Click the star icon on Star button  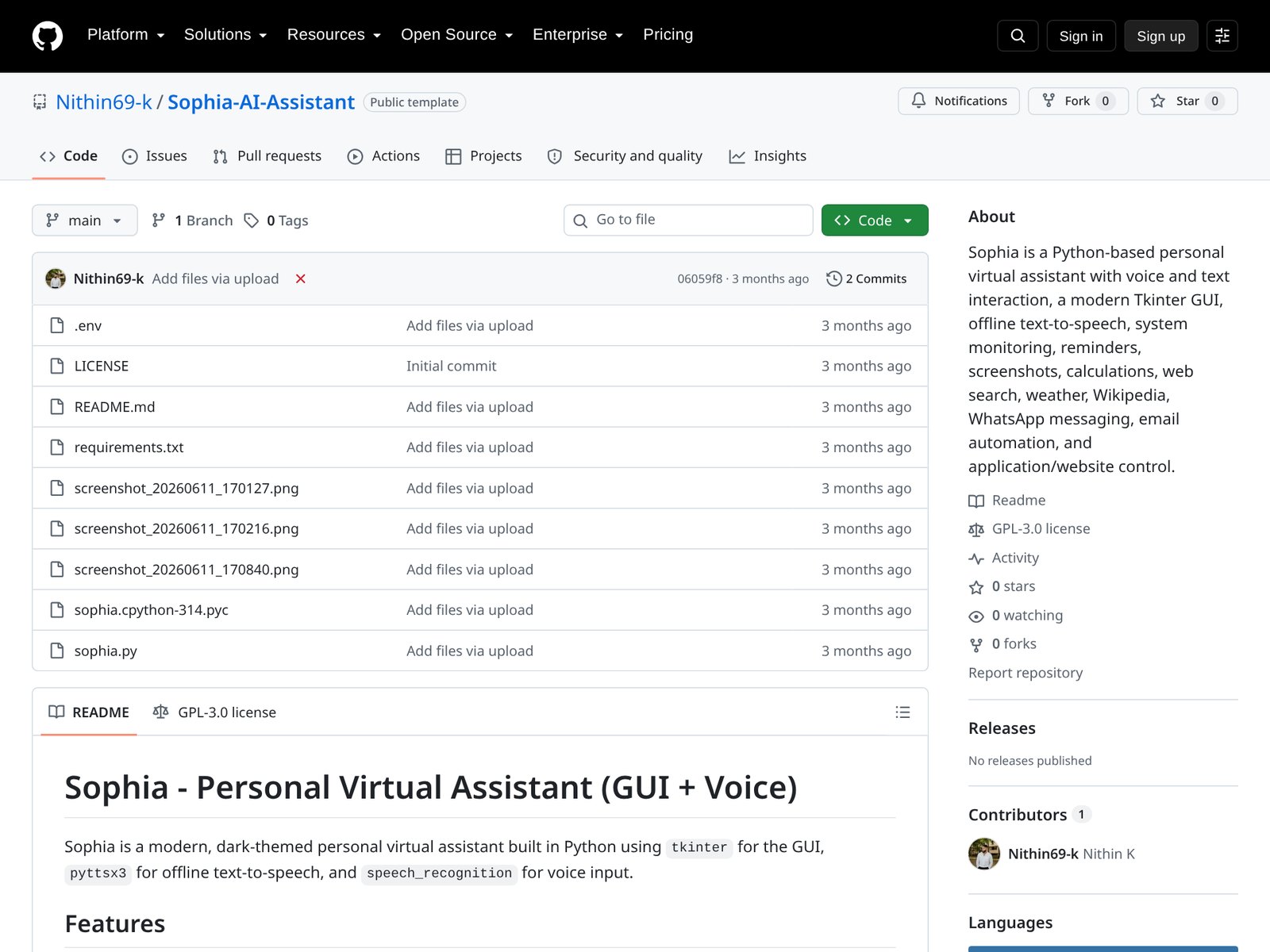point(1158,101)
